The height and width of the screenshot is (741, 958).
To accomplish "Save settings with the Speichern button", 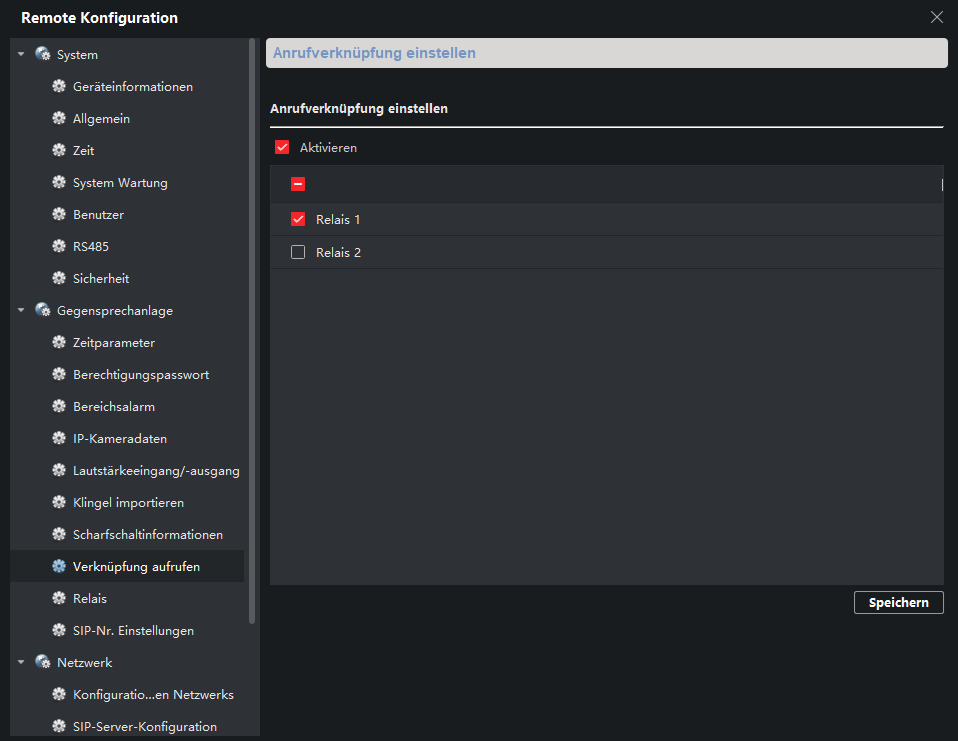I will pos(898,602).
